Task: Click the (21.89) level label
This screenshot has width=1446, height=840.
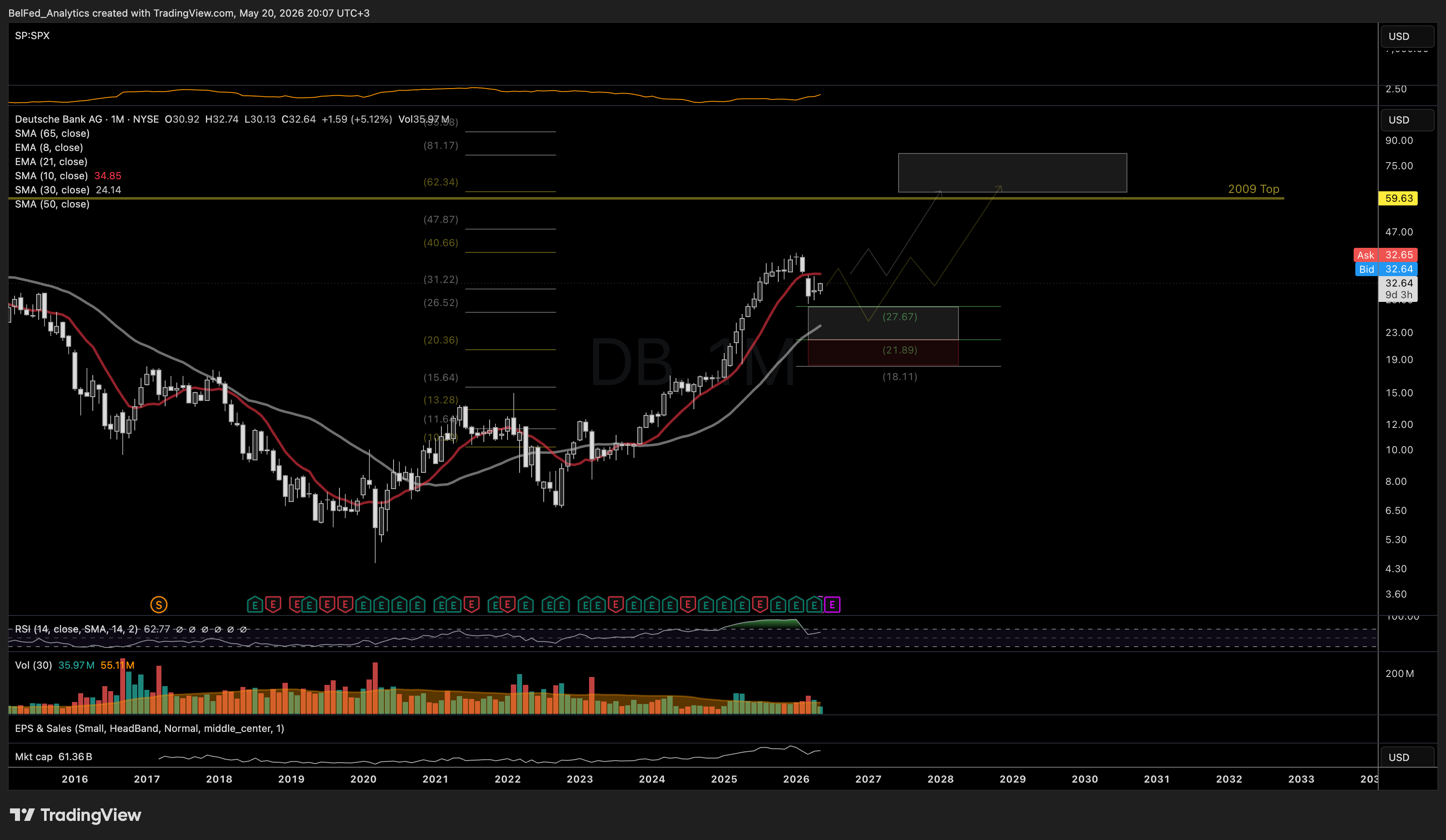Action: pos(900,350)
